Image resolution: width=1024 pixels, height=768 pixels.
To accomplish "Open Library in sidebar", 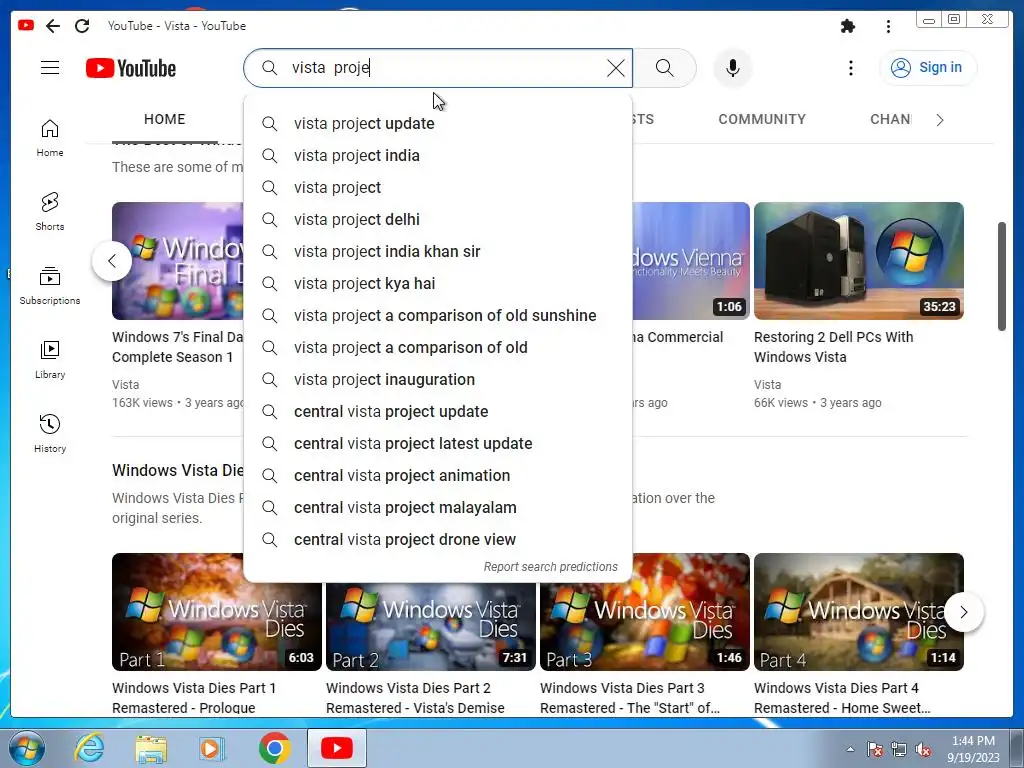I will 50,360.
